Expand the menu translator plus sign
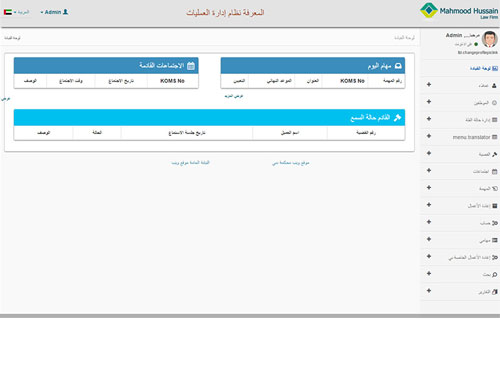This screenshot has height=386, width=500. (x=429, y=136)
